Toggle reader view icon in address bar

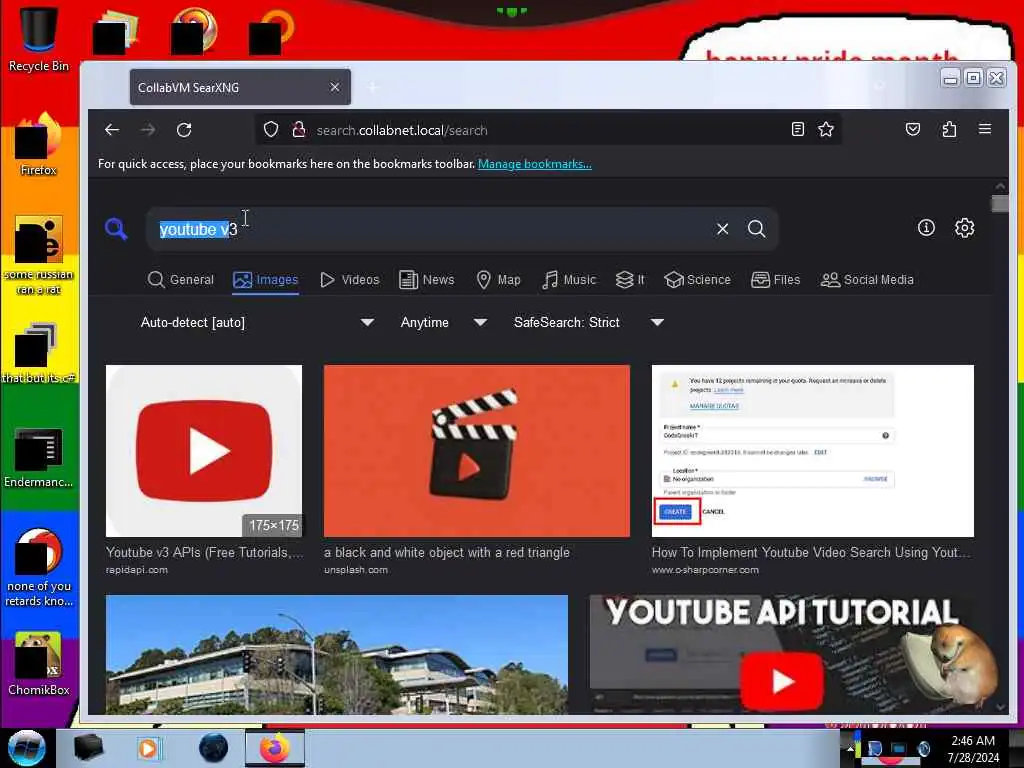[x=797, y=129]
